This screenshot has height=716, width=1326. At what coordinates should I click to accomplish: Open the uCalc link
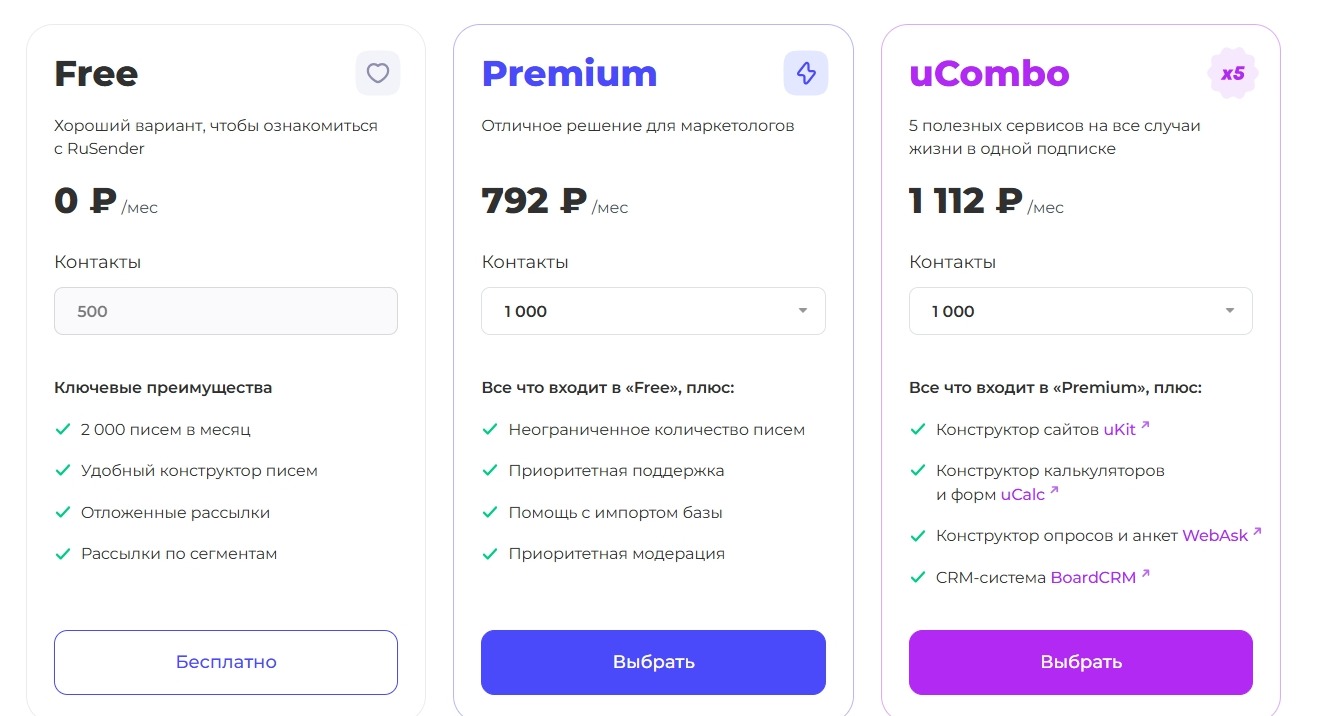[x=1022, y=495]
